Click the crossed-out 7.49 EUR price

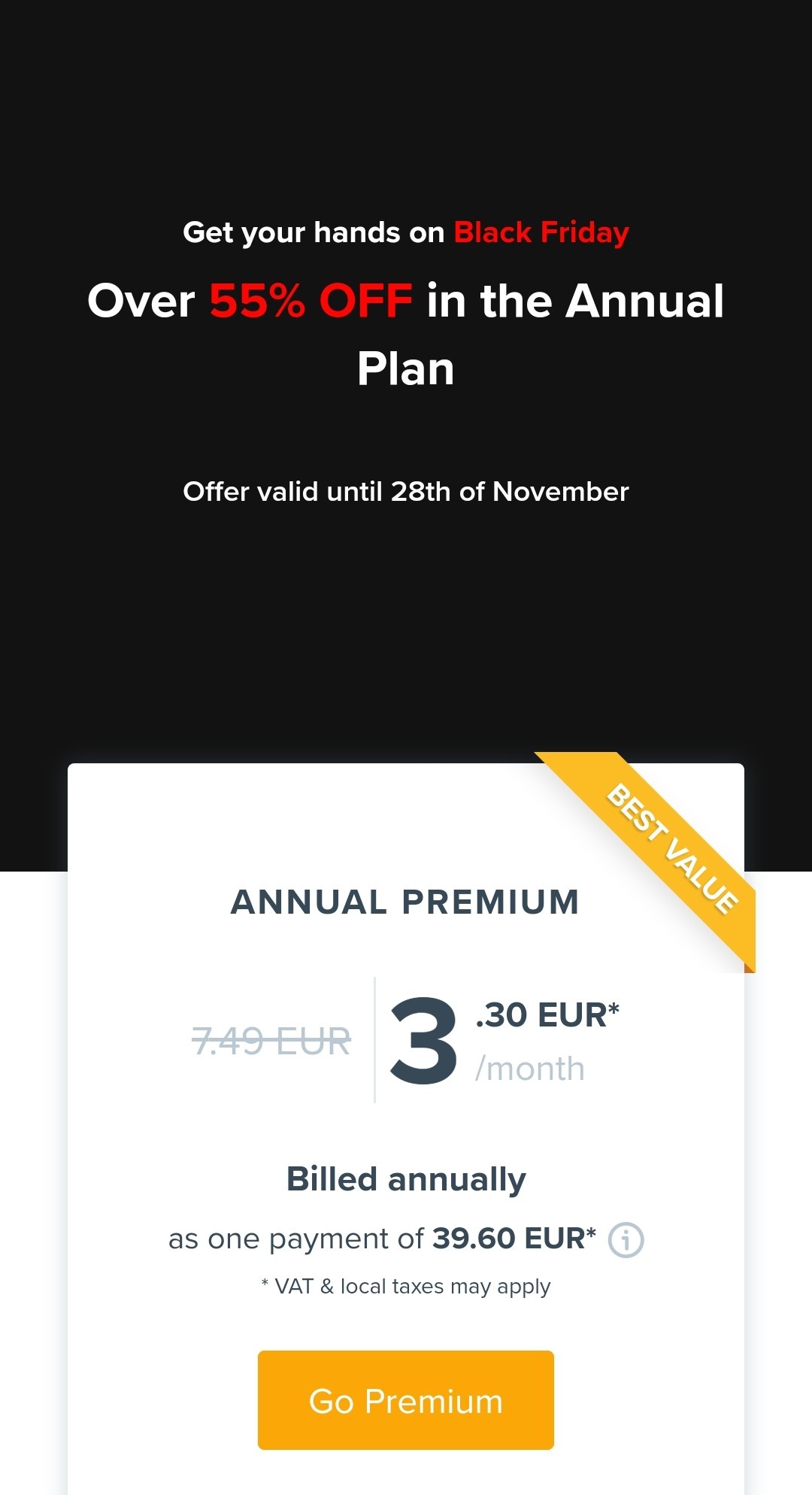(271, 1042)
